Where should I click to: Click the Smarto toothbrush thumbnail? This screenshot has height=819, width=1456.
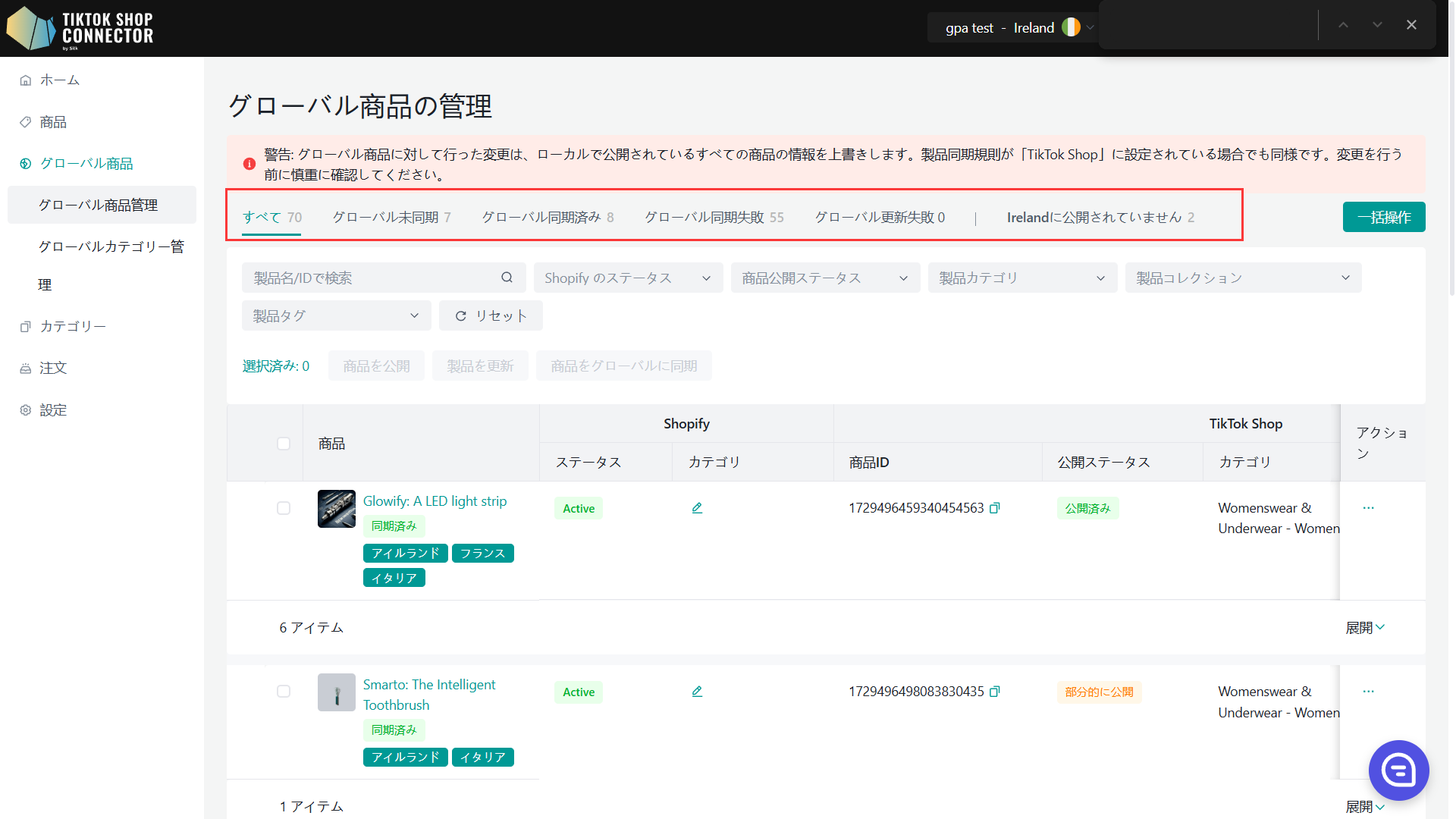[x=337, y=692]
